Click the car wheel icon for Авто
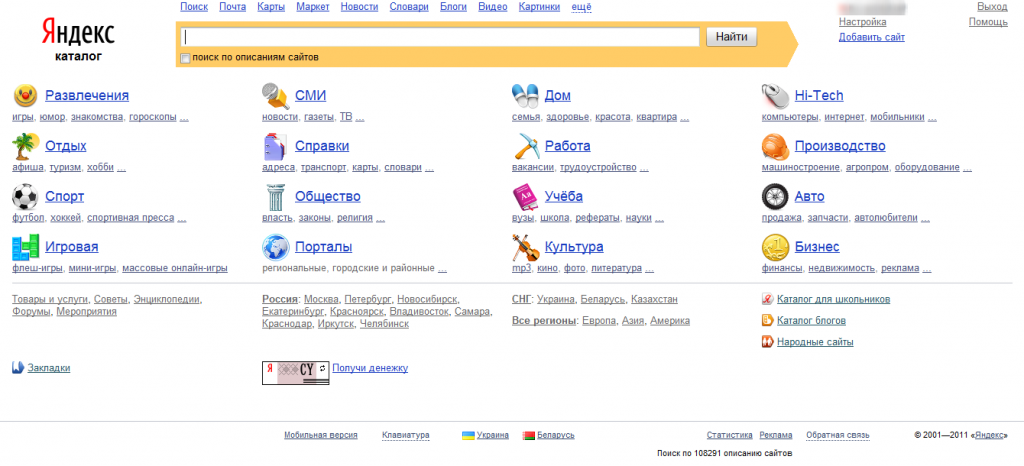This screenshot has height=466, width=1024. click(775, 196)
